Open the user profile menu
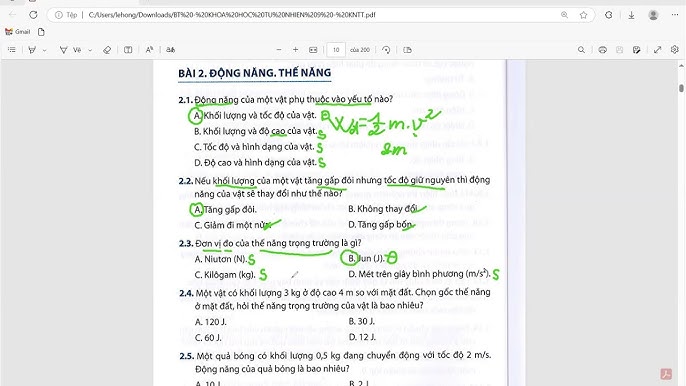Screen dimensions: 686x386 click(x=653, y=15)
